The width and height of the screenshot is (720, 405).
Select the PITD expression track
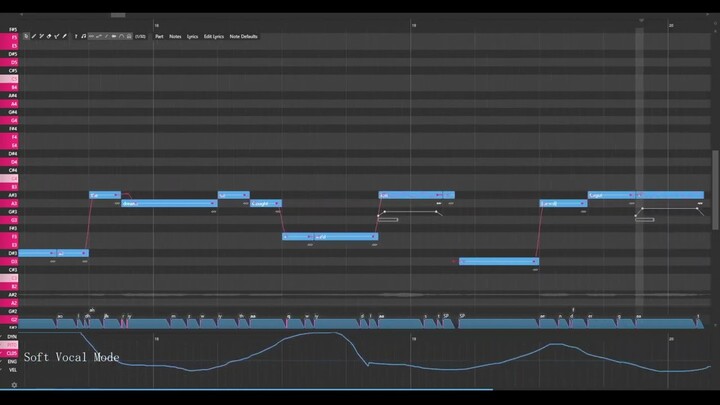[11, 345]
